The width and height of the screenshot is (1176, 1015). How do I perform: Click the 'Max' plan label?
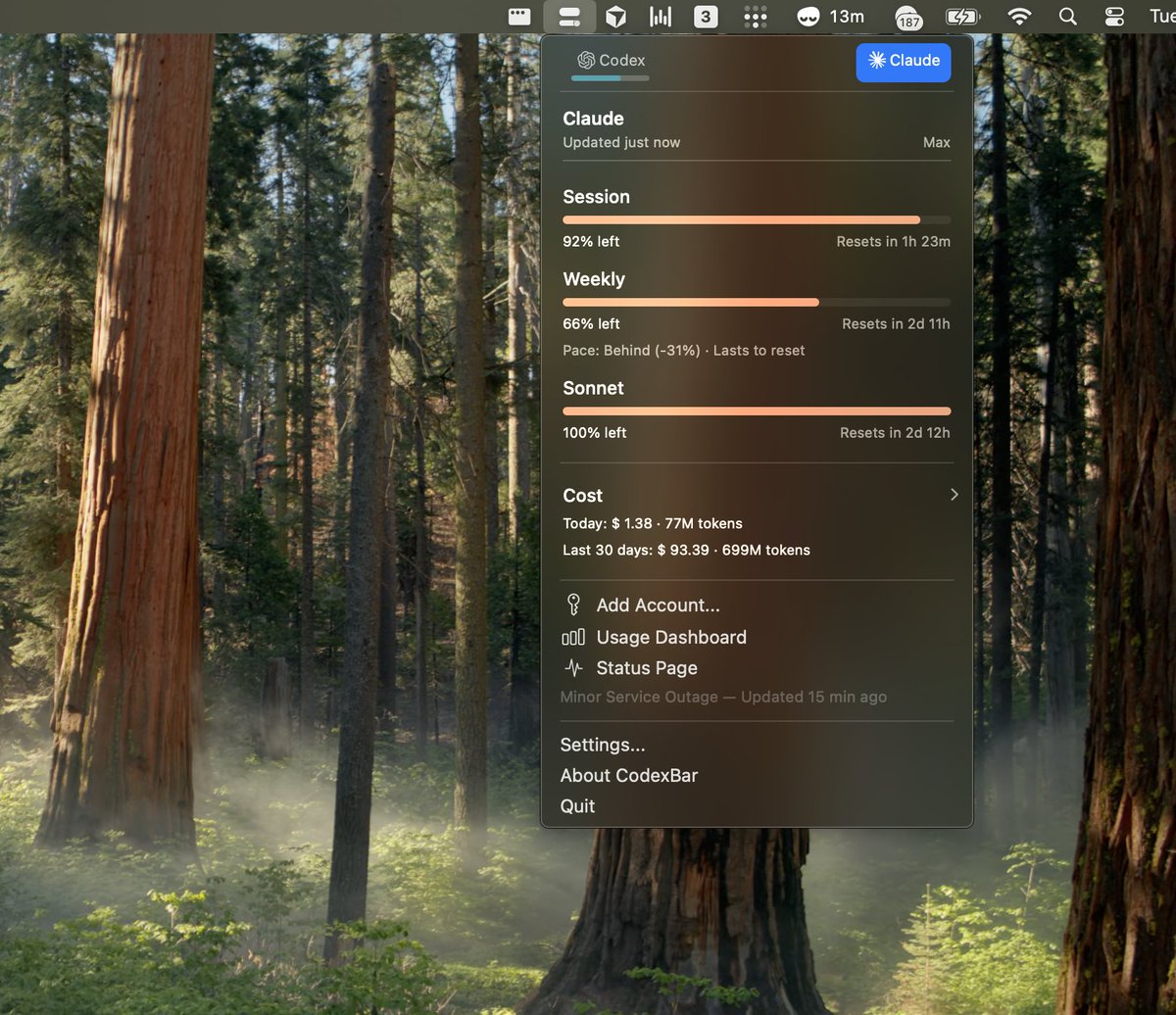[937, 142]
